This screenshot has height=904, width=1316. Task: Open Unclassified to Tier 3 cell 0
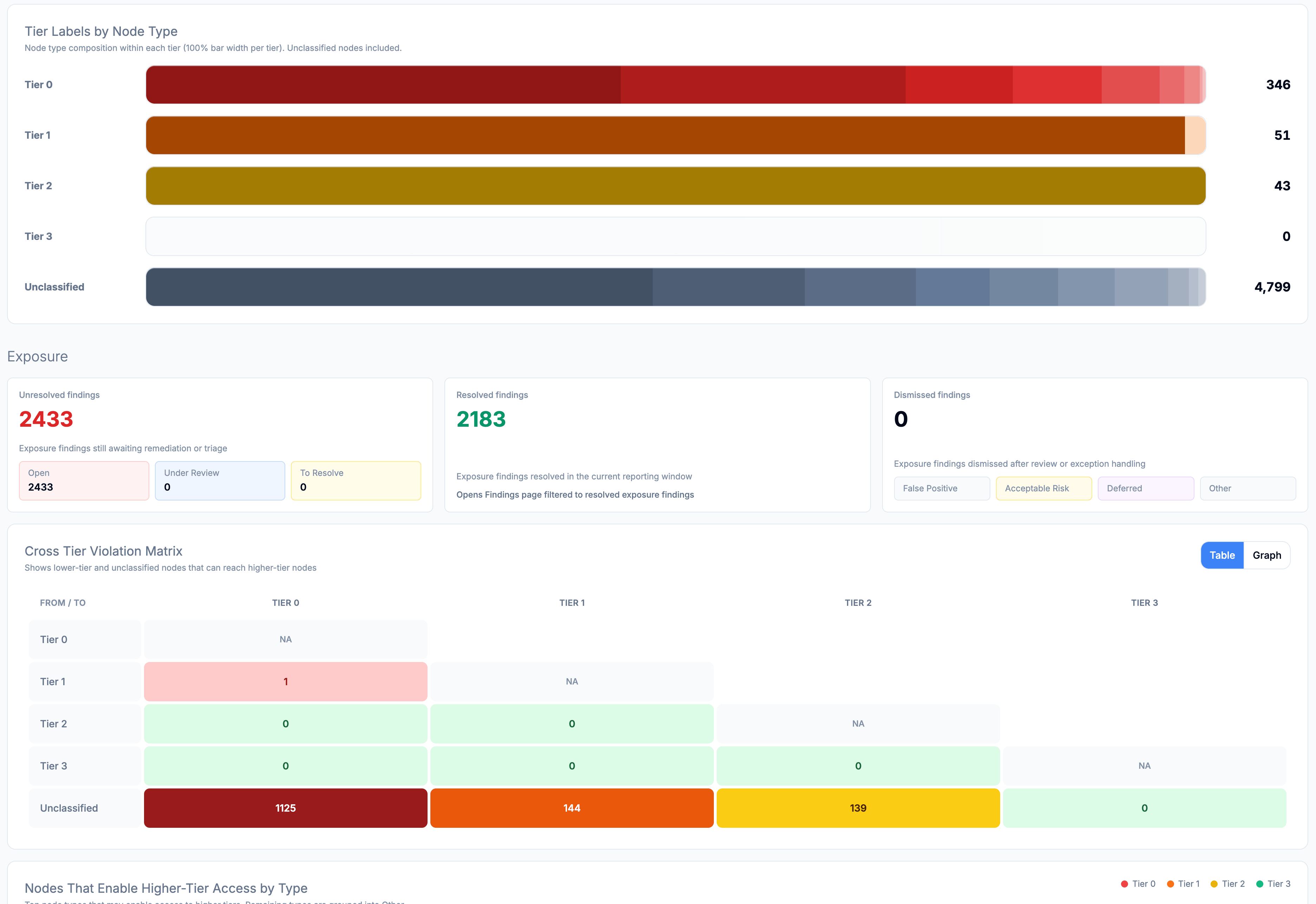[1144, 808]
